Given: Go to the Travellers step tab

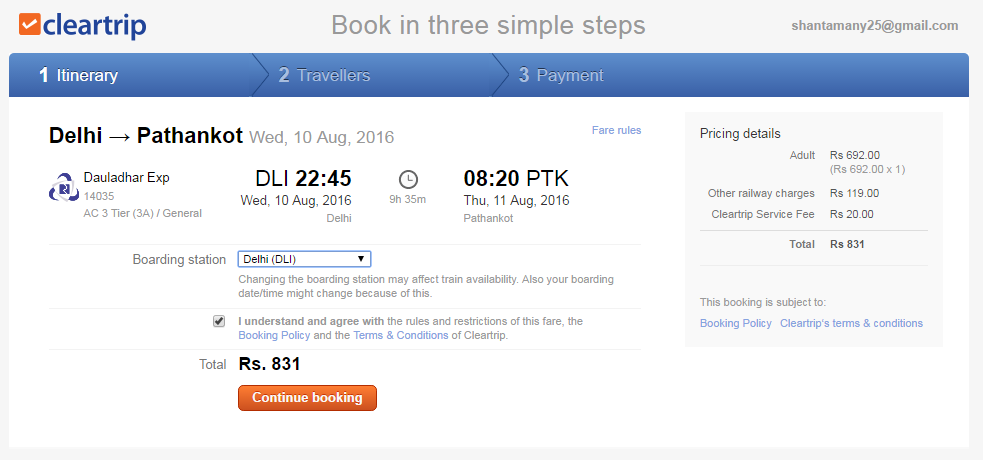Looking at the screenshot, I should 324,75.
